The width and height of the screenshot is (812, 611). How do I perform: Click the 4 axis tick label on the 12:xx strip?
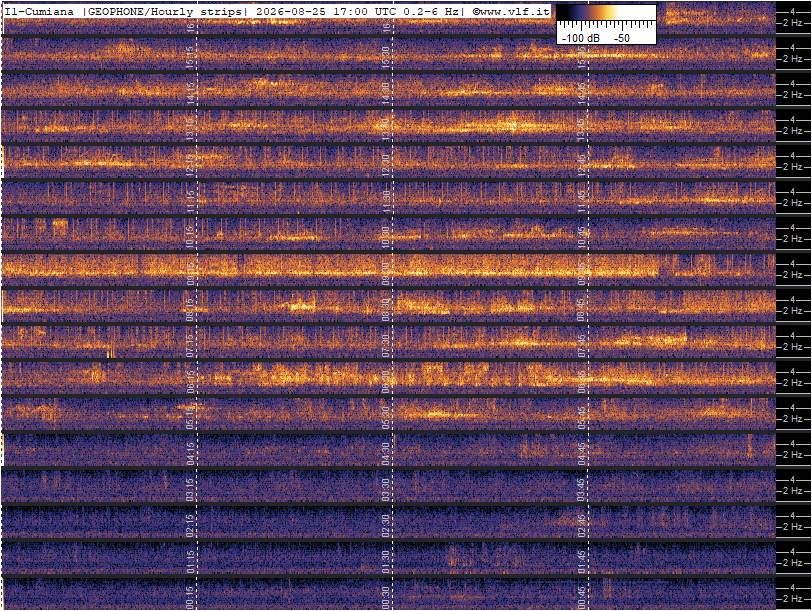point(792,155)
